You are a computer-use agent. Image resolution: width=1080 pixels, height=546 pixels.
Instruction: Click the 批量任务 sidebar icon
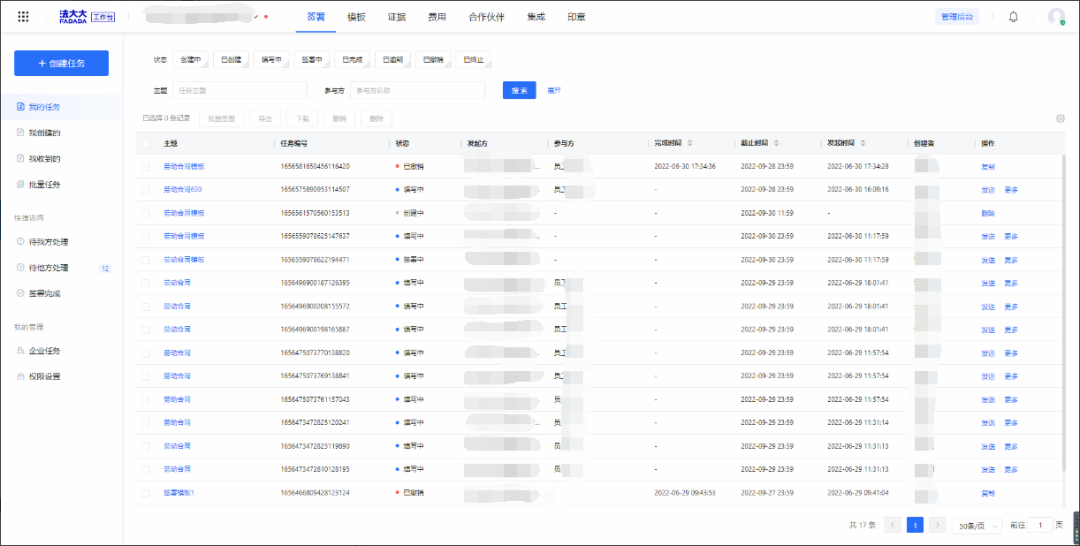tap(21, 185)
